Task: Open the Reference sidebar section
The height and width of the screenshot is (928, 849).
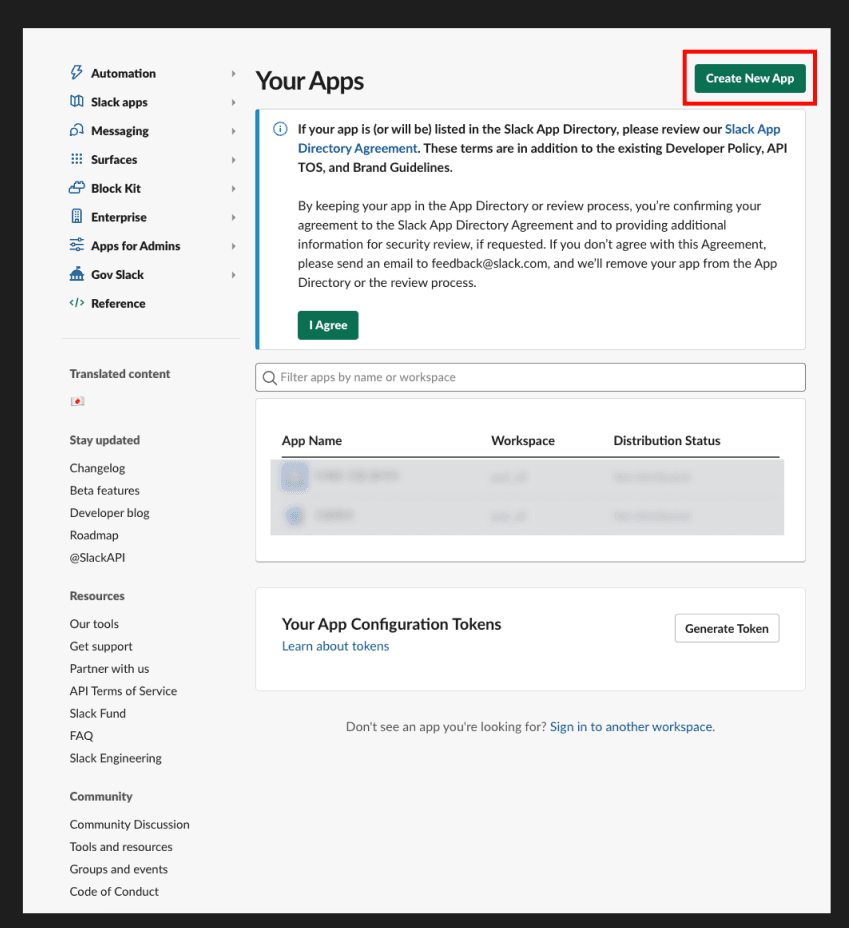Action: 118,303
